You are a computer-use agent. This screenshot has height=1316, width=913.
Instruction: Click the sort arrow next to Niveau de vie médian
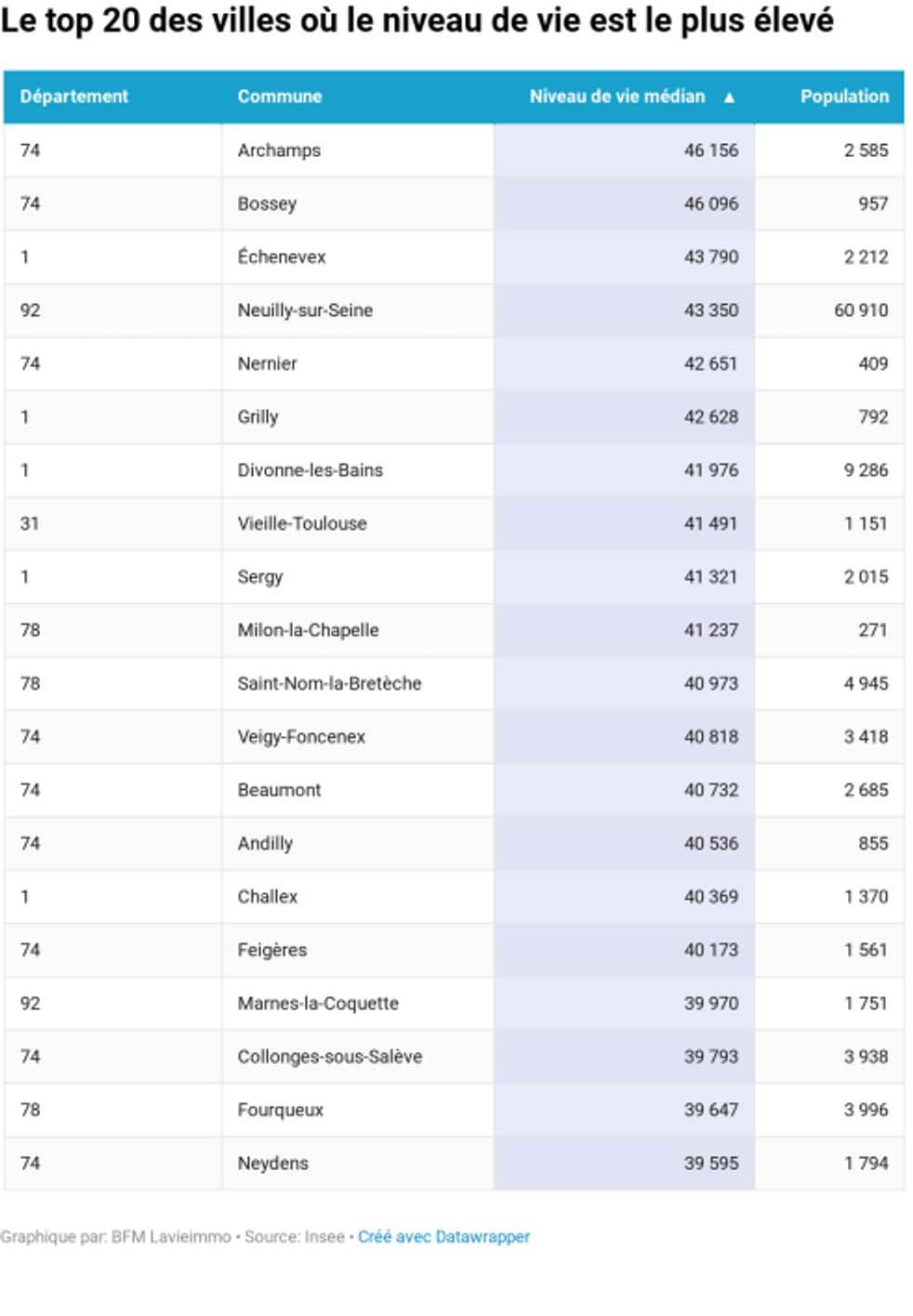tap(729, 97)
